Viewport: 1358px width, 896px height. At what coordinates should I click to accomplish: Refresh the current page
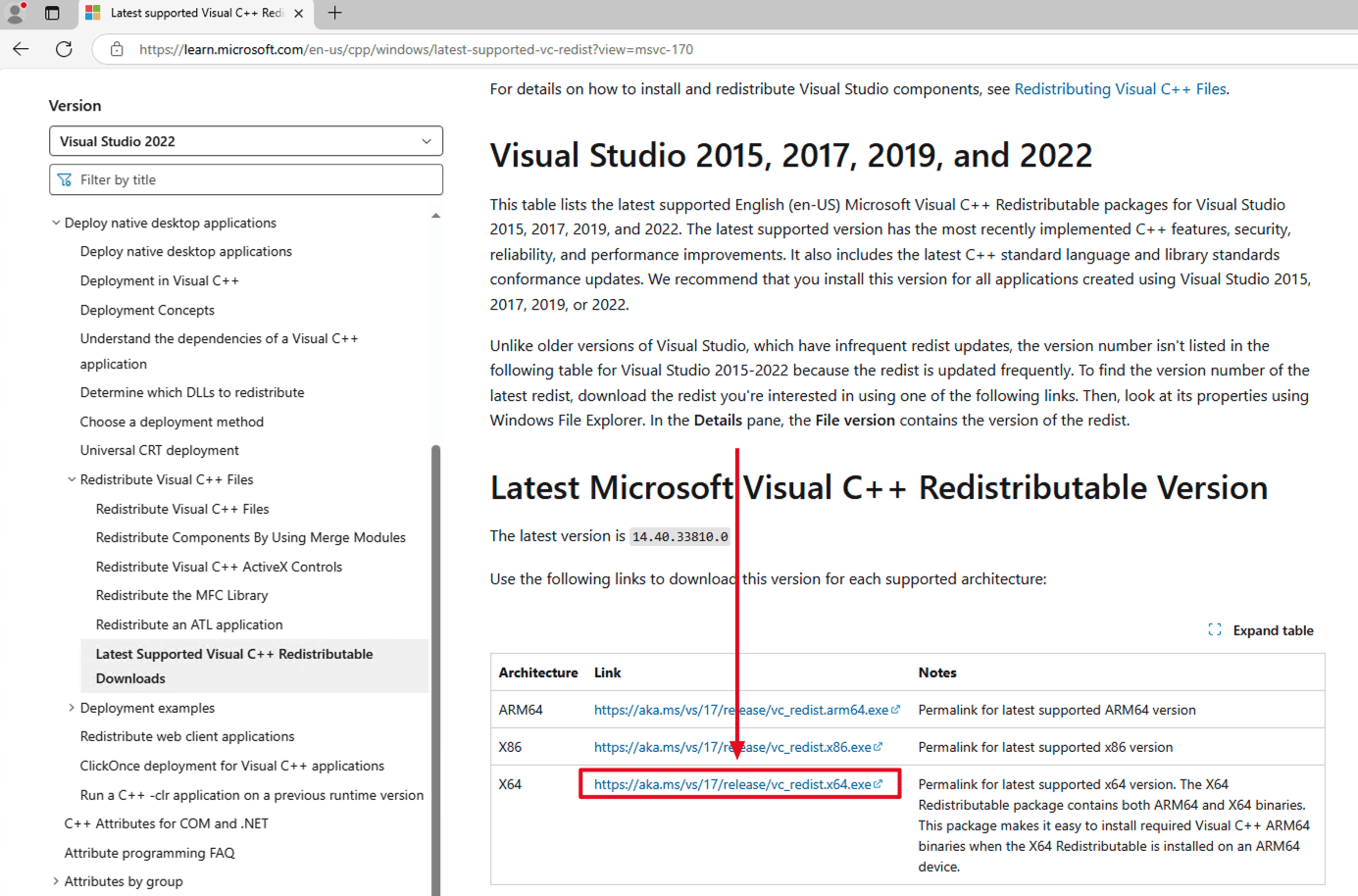64,49
